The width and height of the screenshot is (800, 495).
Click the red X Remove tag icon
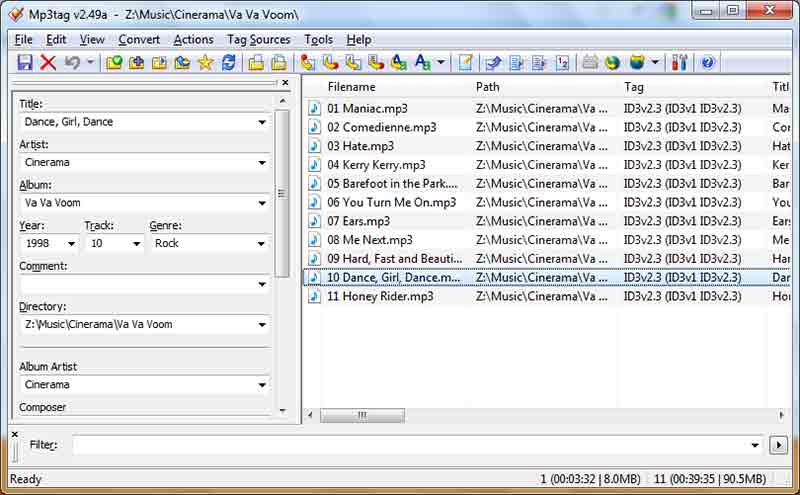48,62
